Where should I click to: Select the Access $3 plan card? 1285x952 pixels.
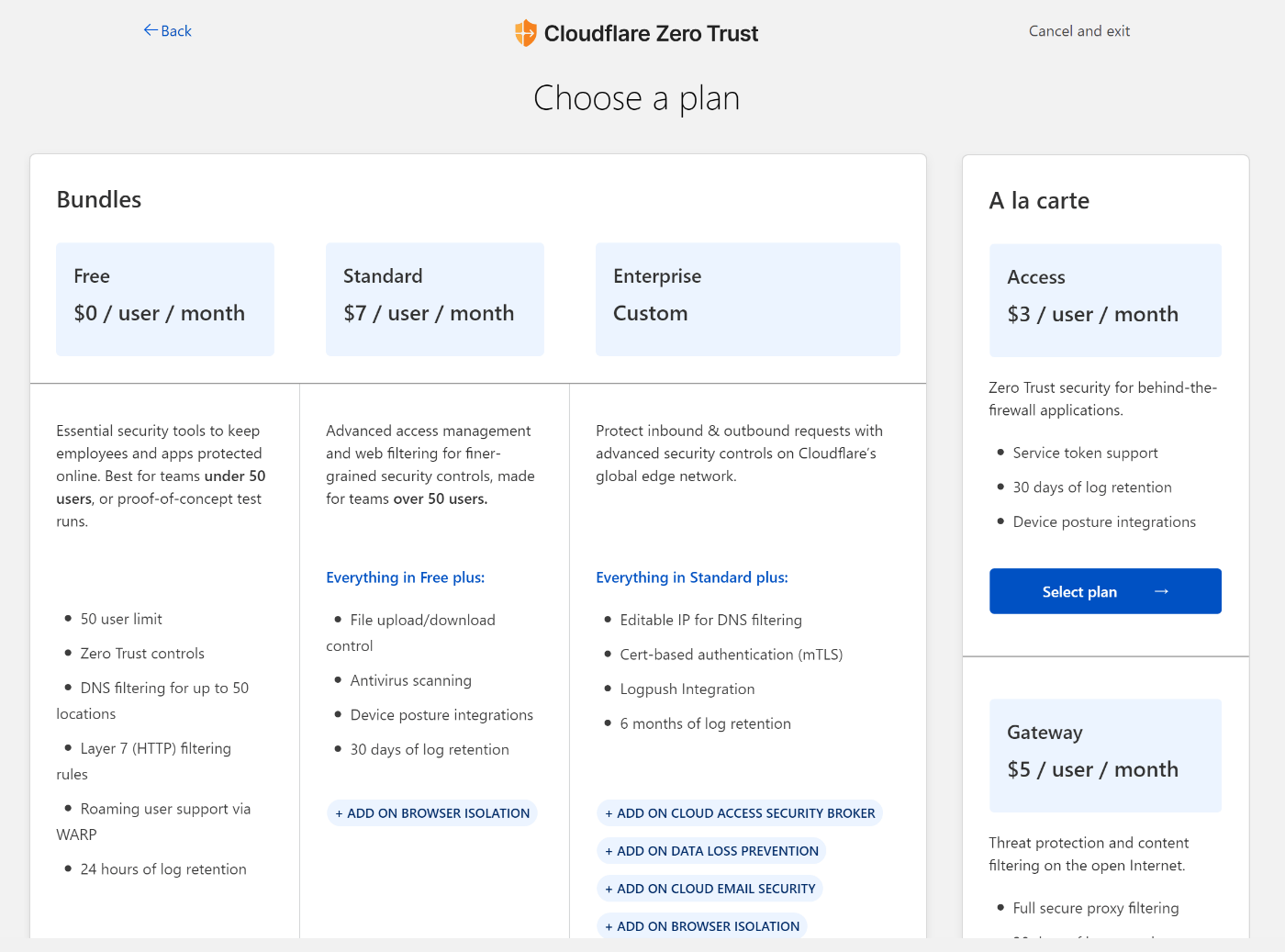coord(1105,300)
